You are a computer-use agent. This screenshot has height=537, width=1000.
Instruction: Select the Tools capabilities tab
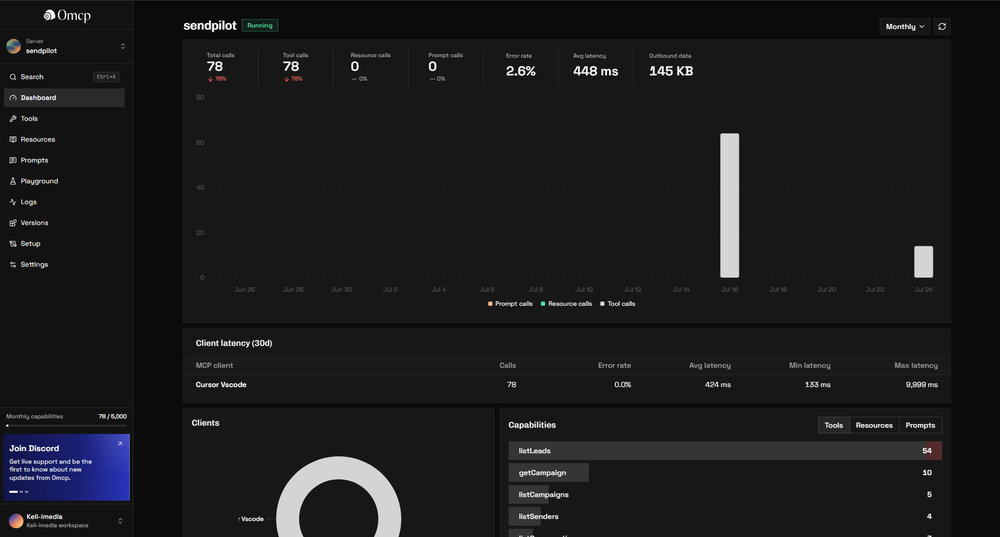(x=834, y=425)
